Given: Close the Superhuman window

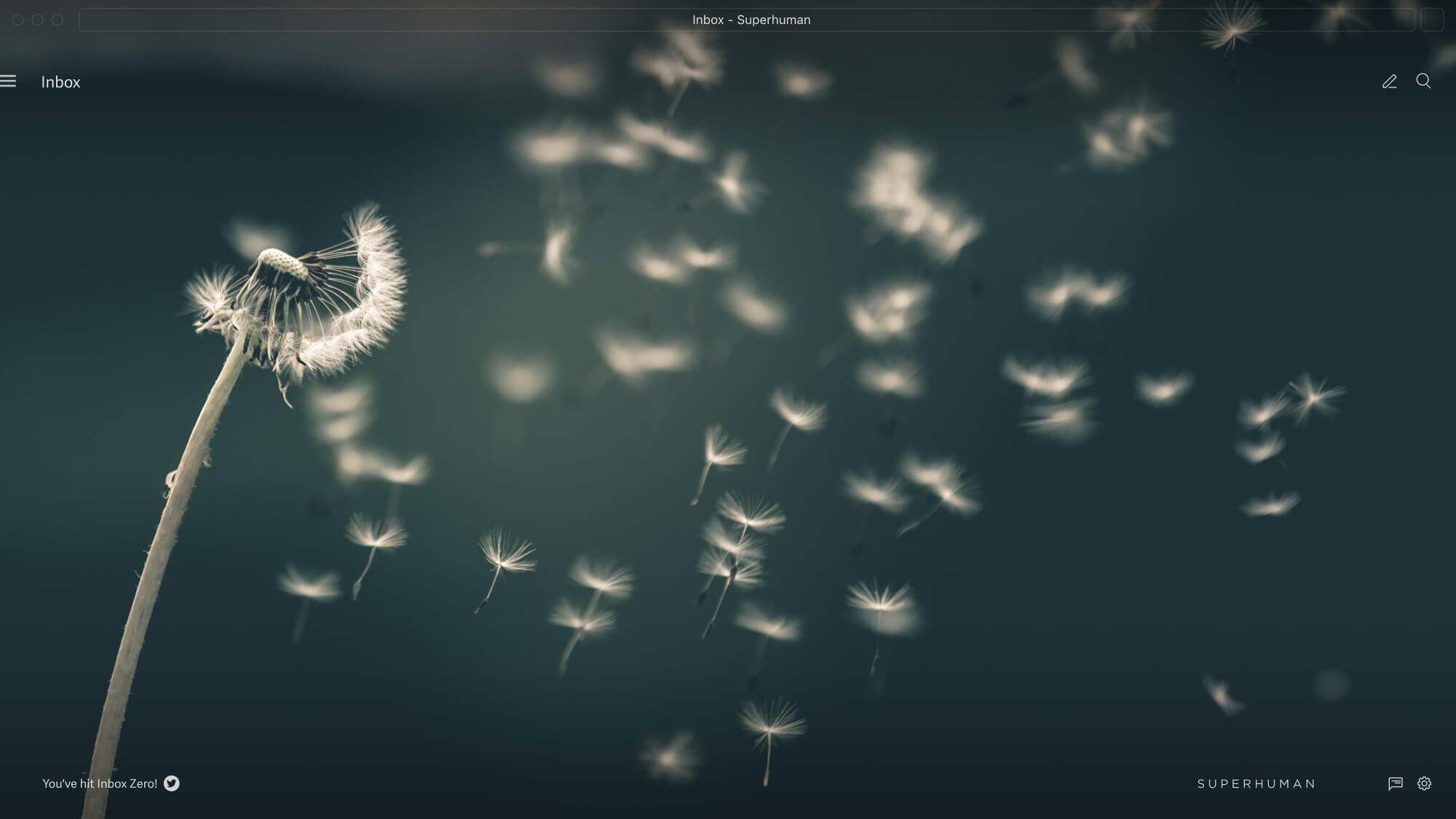Looking at the screenshot, I should coord(17,20).
